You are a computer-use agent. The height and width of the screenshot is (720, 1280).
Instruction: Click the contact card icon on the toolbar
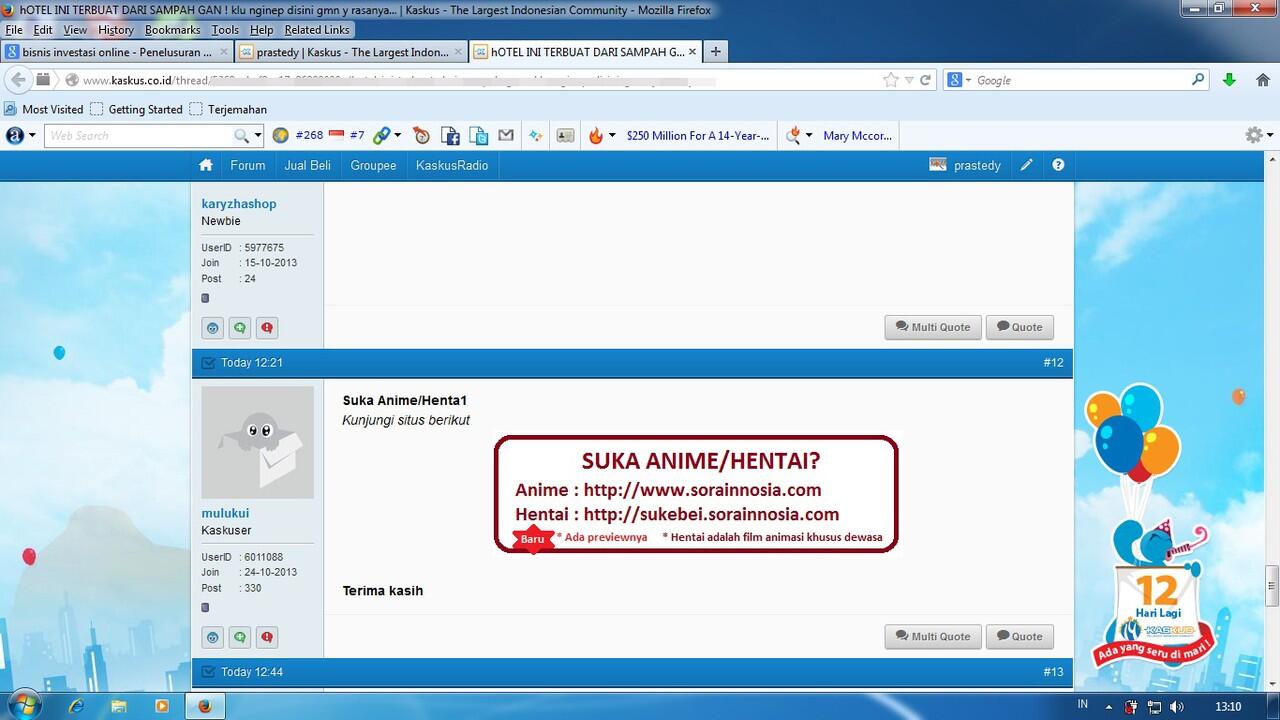[x=565, y=135]
